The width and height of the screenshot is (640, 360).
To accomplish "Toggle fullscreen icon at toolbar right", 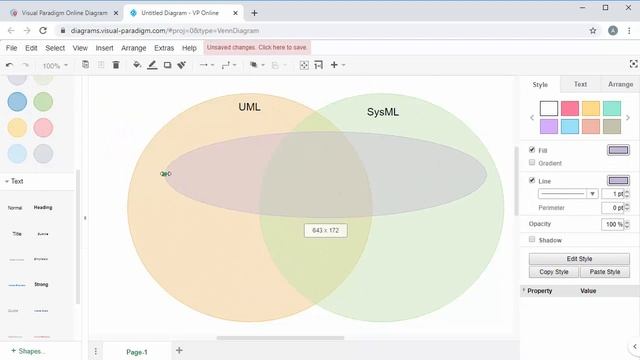I will click(633, 64).
